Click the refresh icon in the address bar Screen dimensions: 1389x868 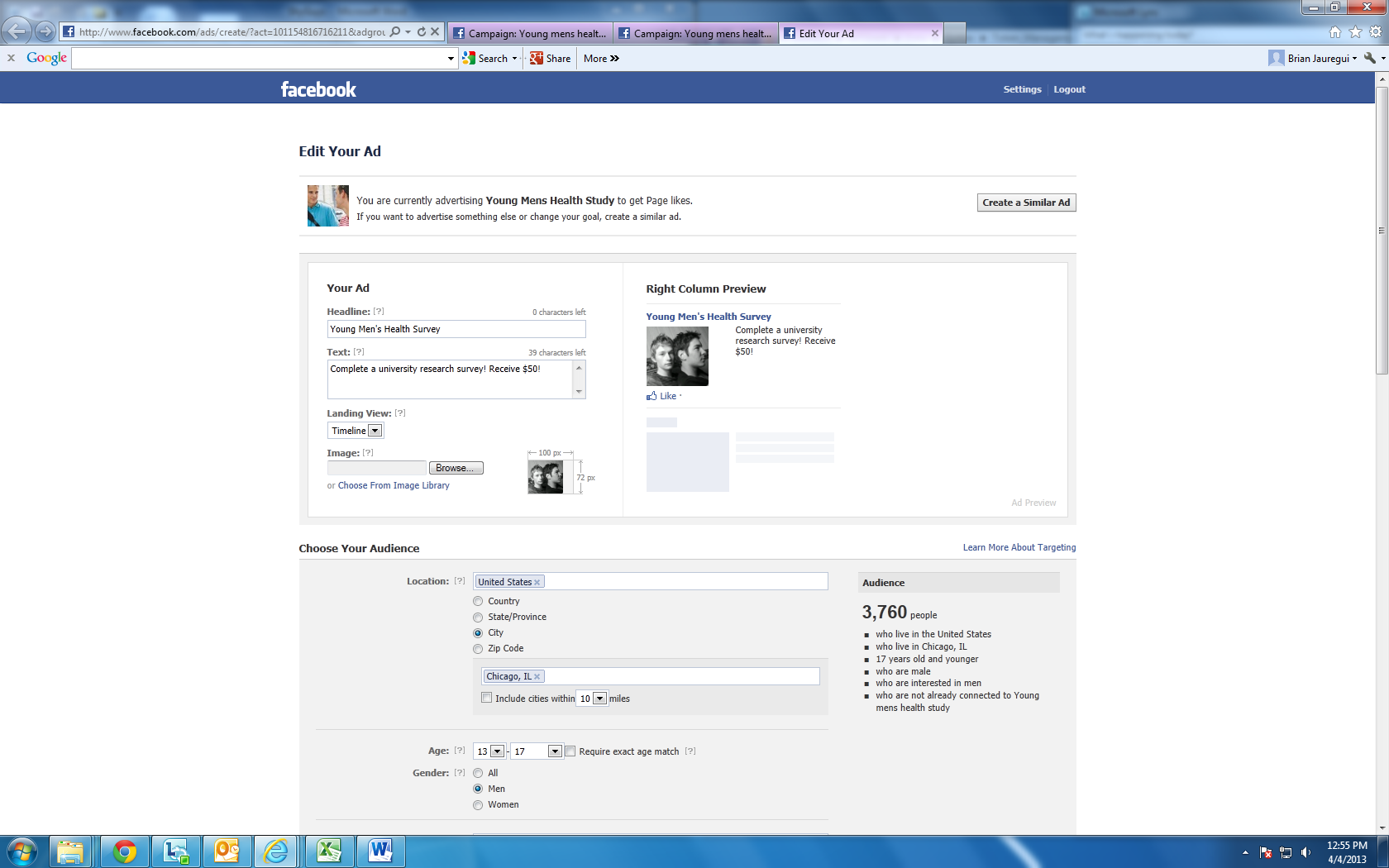click(x=422, y=31)
